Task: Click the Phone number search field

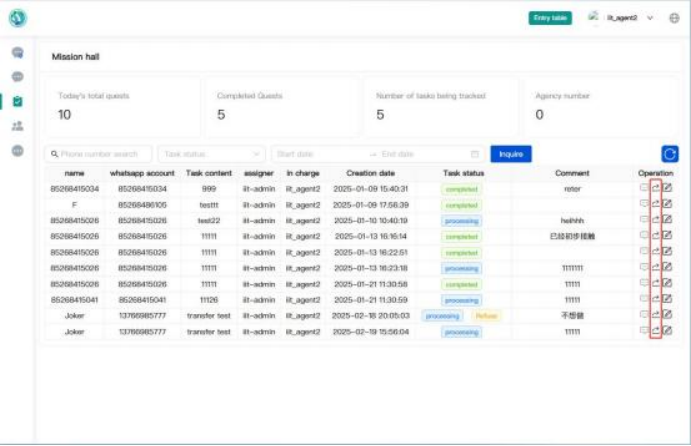Action: 99,154
